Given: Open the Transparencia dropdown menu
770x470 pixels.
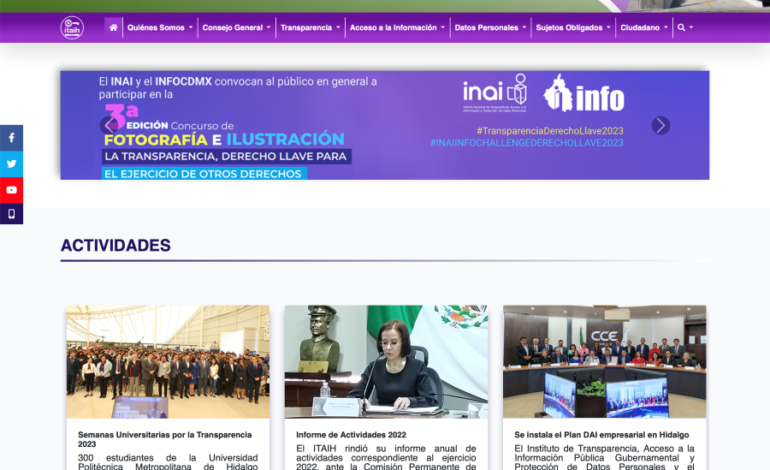Looking at the screenshot, I should click(310, 28).
